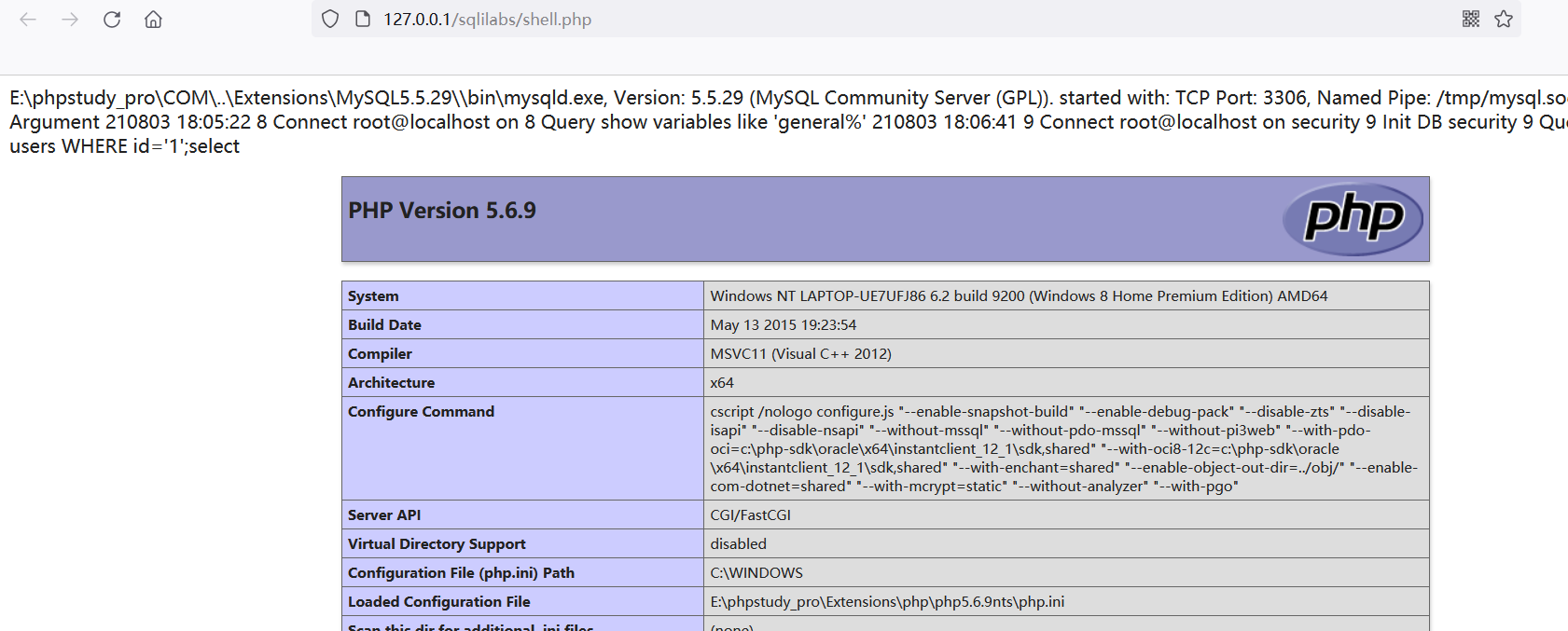The image size is (1568, 631).
Task: Click the Configure Command label
Action: coord(421,412)
